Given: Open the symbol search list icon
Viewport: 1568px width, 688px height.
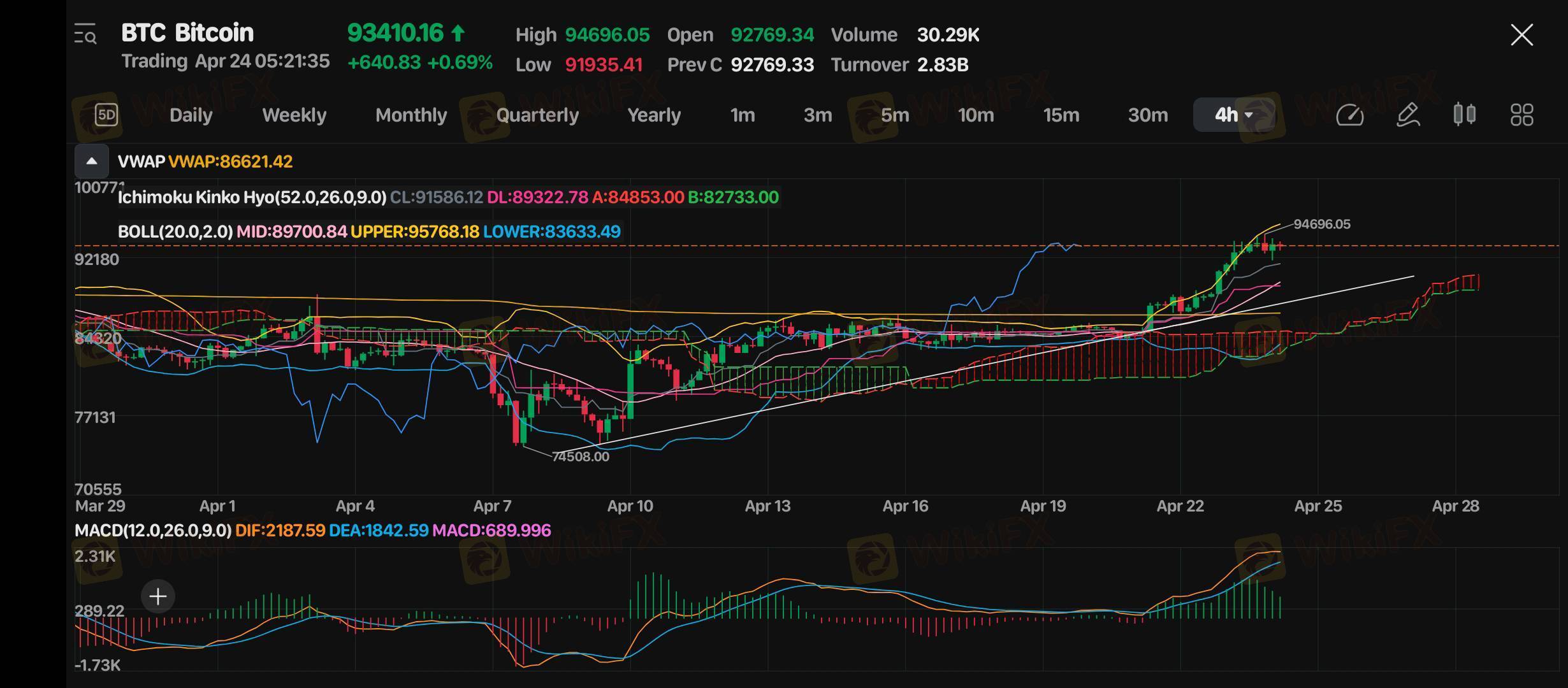Looking at the screenshot, I should [85, 34].
